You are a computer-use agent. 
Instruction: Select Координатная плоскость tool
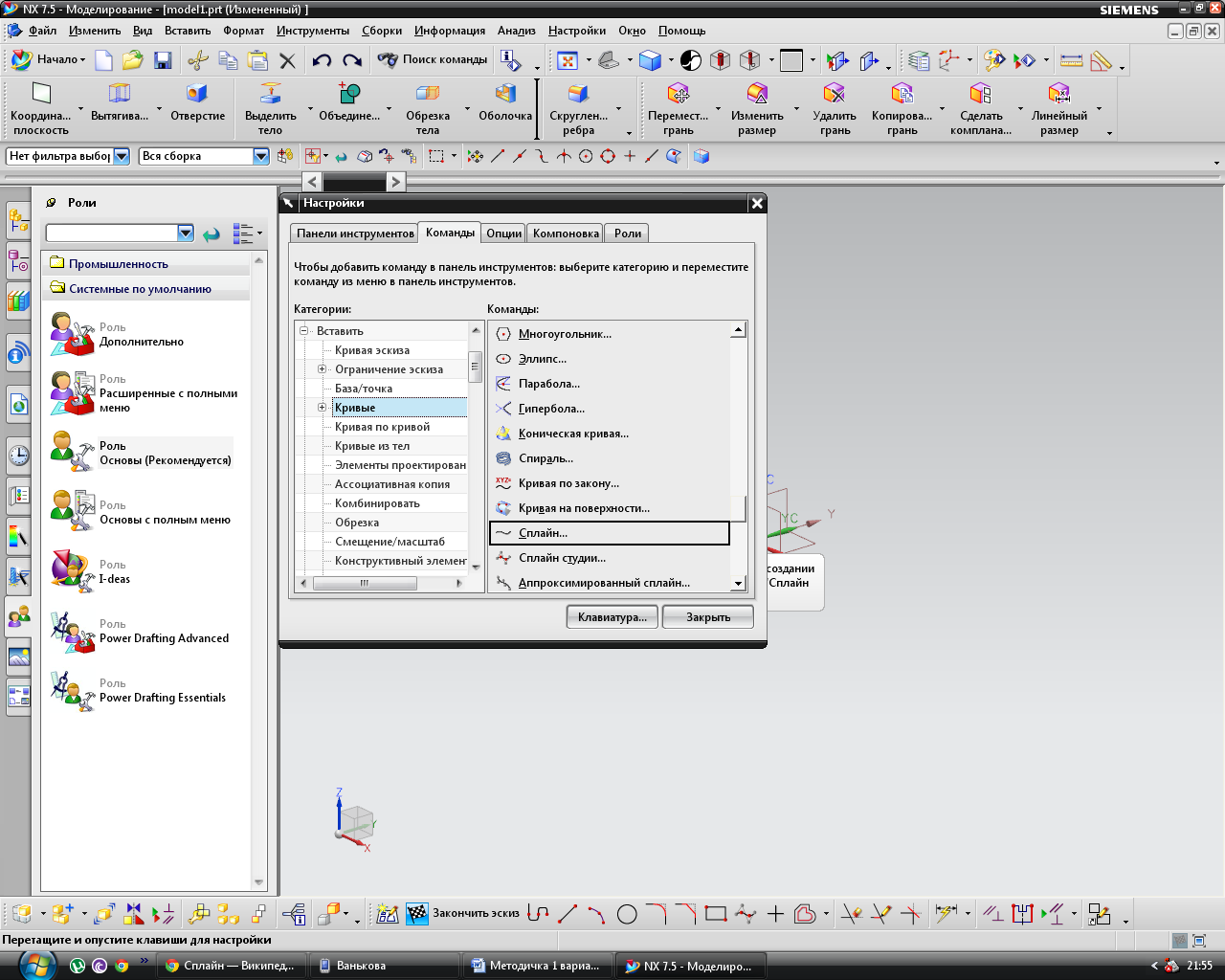click(41, 108)
